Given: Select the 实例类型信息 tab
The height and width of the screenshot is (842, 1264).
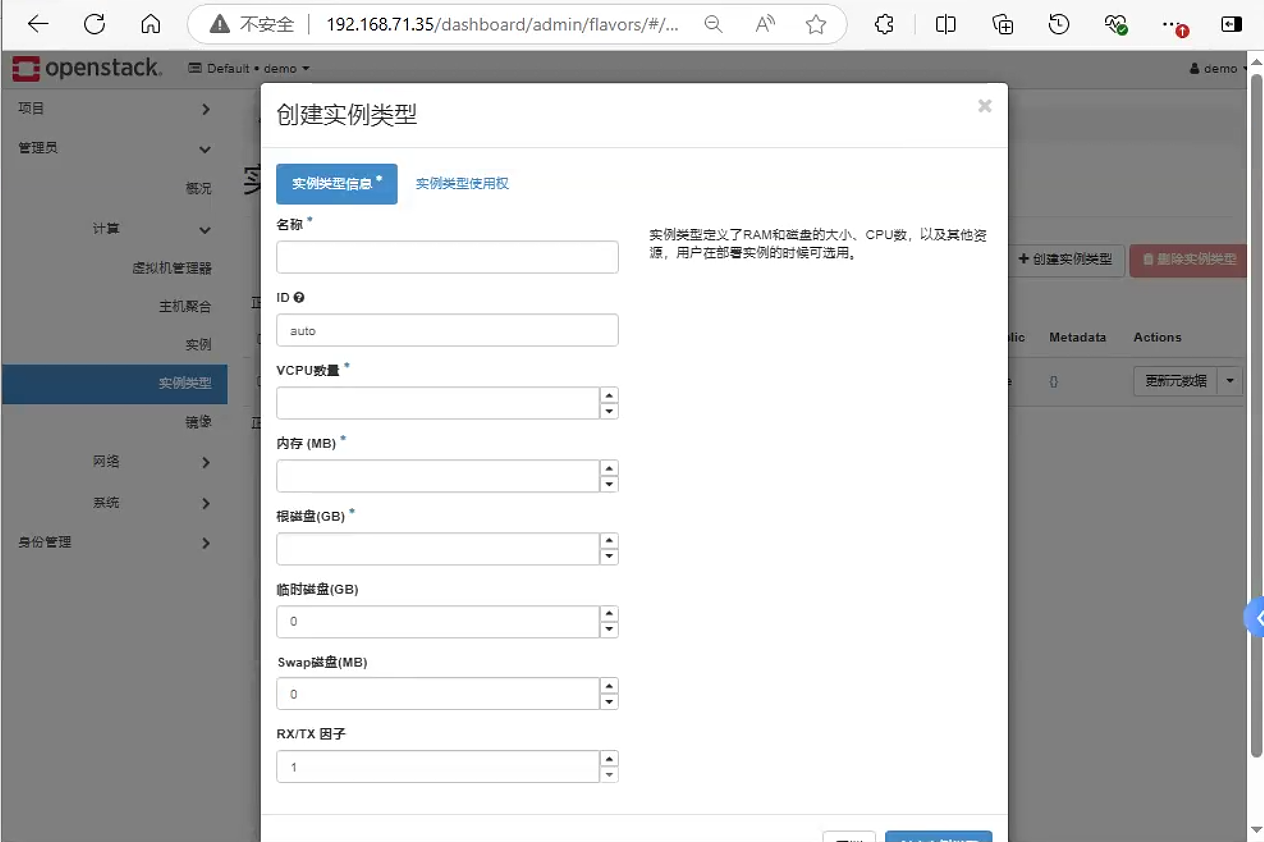Looking at the screenshot, I should tap(337, 184).
